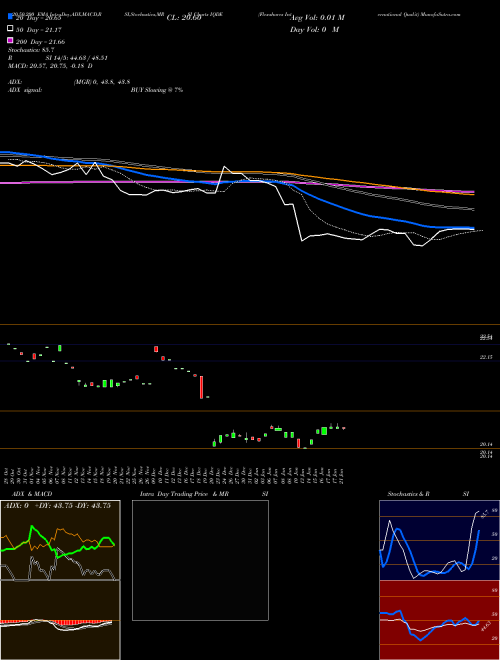The height and width of the screenshot is (660, 500).
Task: Click the 'ADX & MACD' panel title
Action: tap(32, 494)
